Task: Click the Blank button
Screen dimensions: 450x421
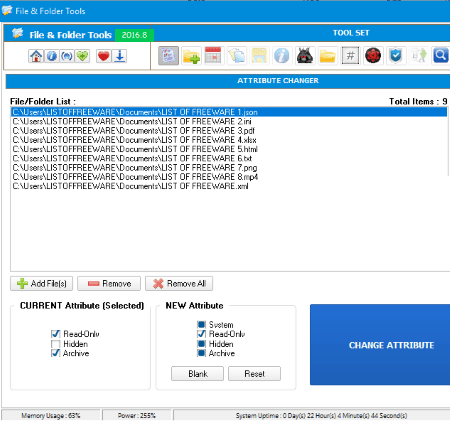Action: pos(197,374)
